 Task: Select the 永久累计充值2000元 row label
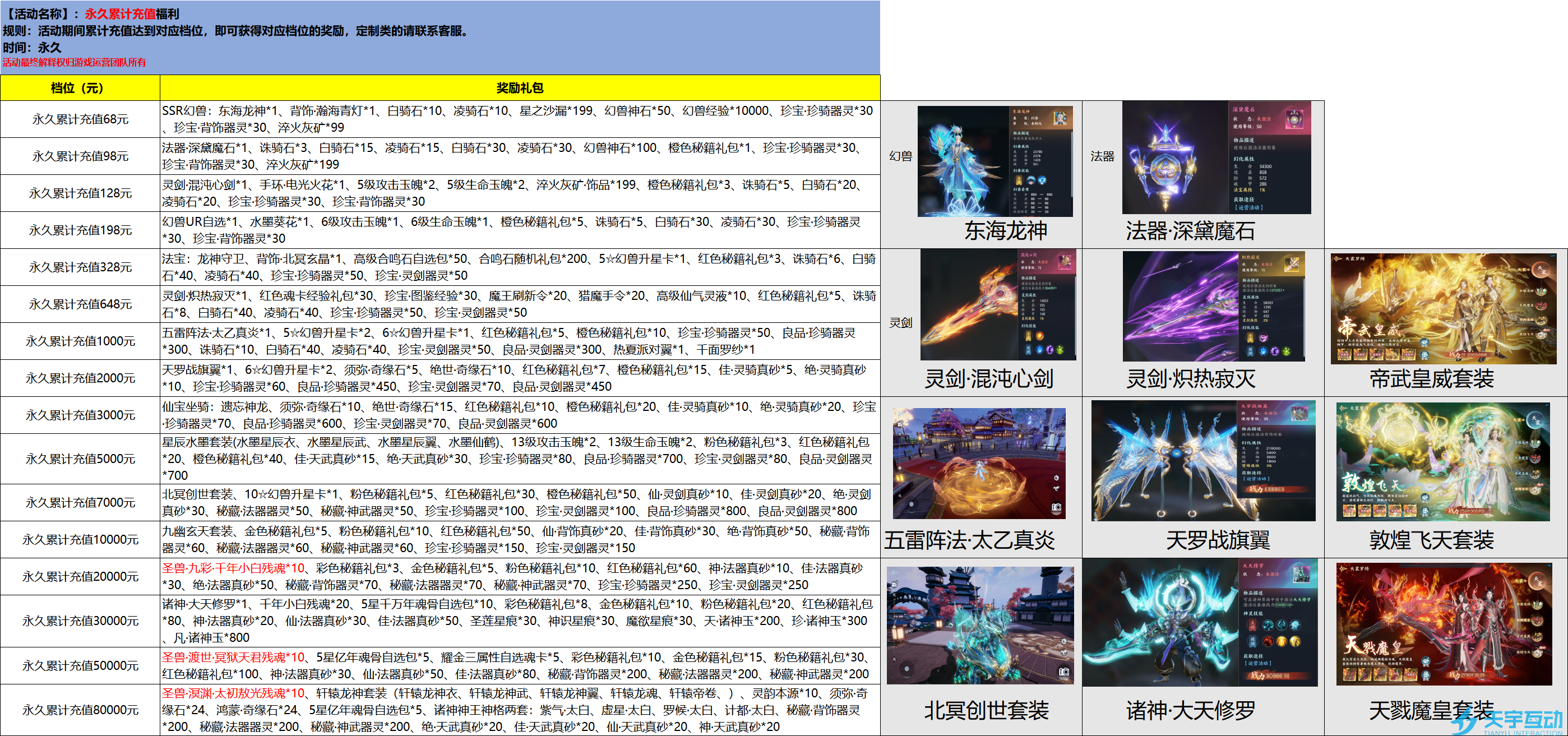[80, 378]
